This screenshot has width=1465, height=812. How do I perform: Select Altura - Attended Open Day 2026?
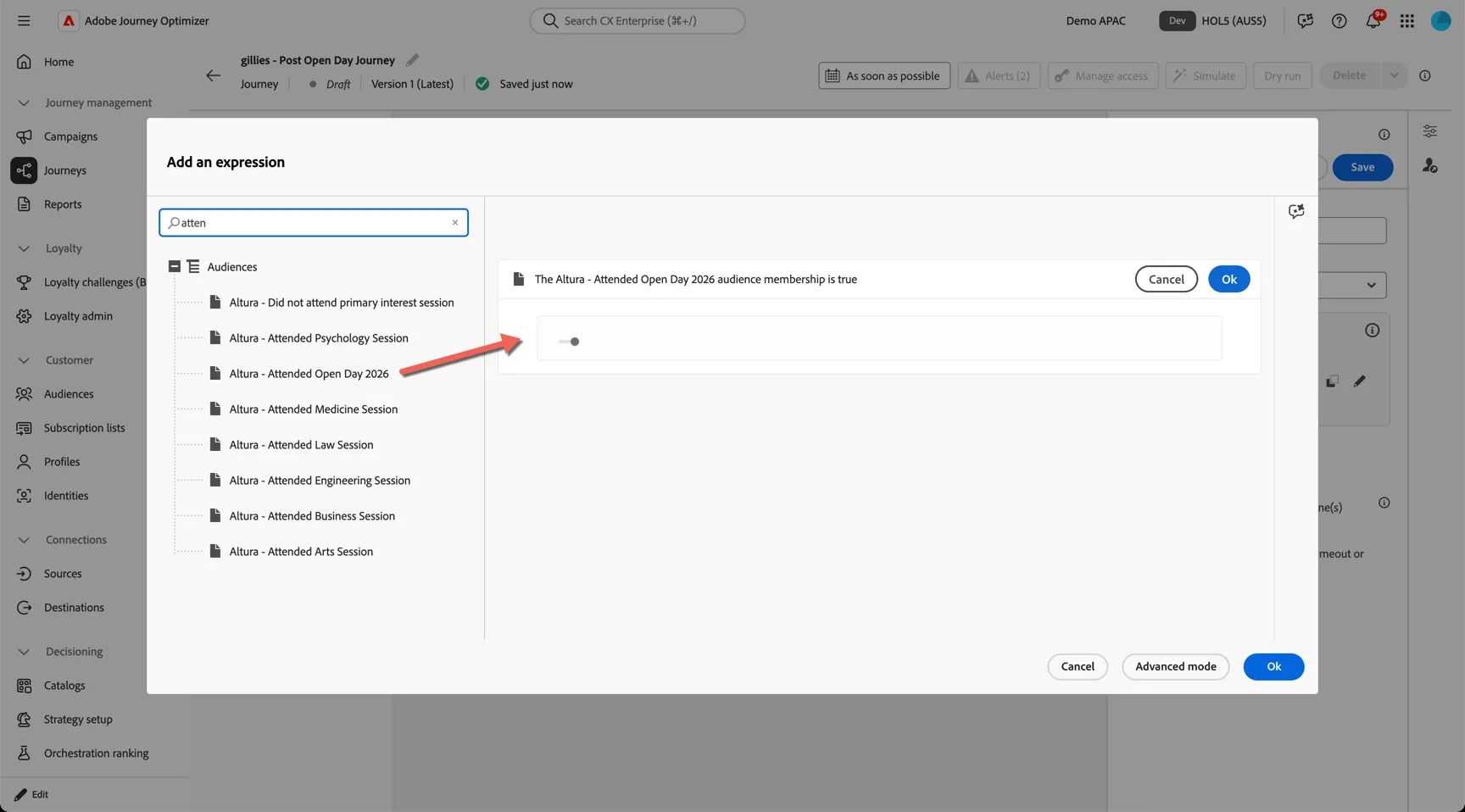(309, 374)
